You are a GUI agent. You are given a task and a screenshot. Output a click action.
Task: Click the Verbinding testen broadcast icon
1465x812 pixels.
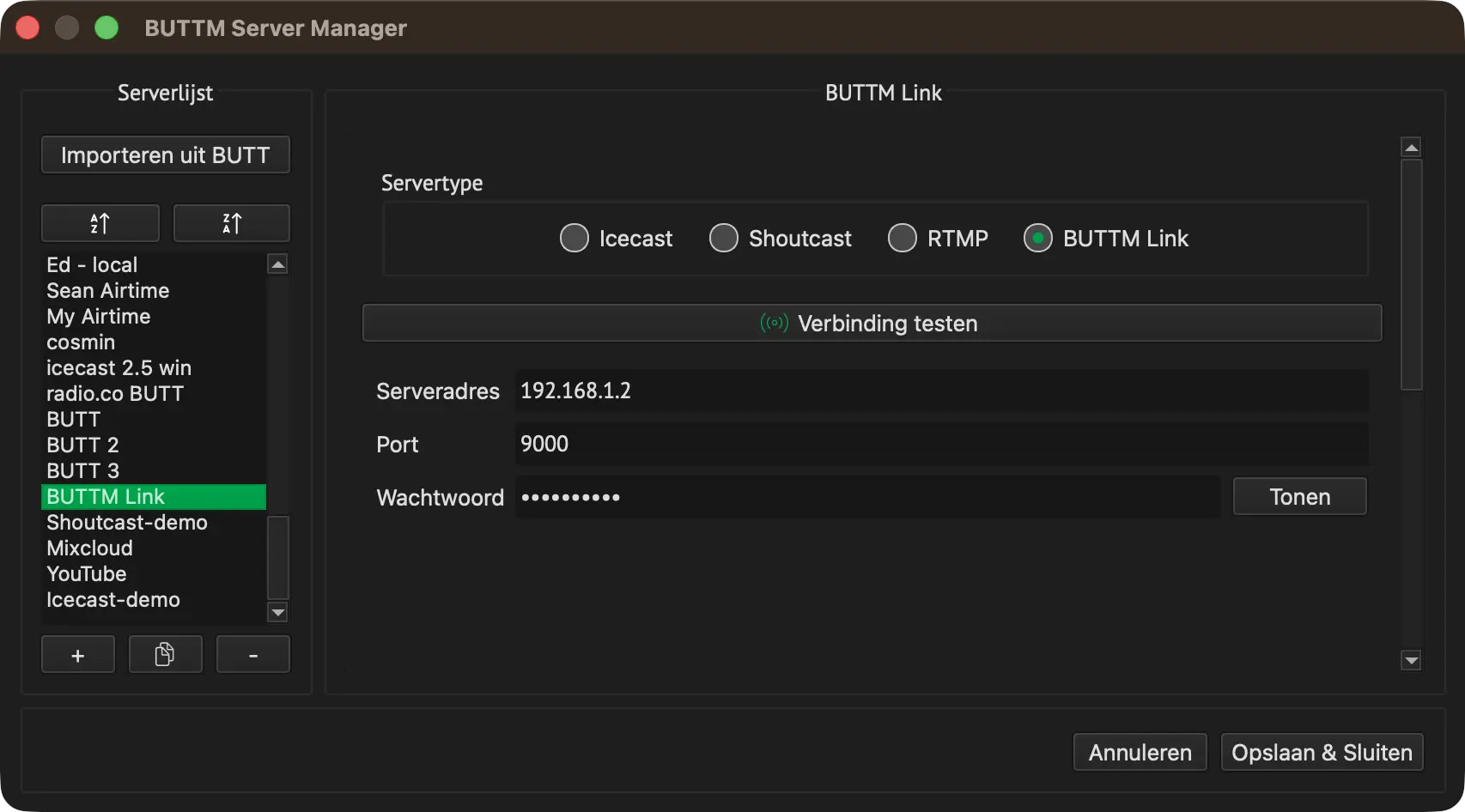pyautogui.click(x=774, y=323)
